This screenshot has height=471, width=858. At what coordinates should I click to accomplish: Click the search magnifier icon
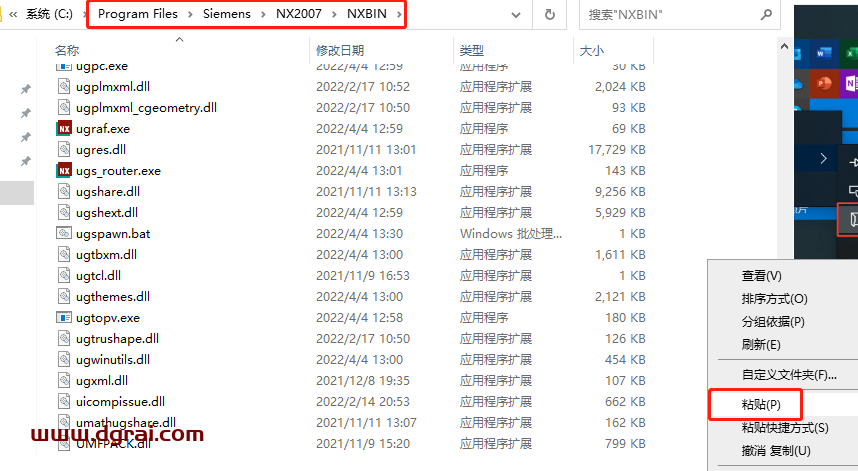pyautogui.click(x=766, y=15)
